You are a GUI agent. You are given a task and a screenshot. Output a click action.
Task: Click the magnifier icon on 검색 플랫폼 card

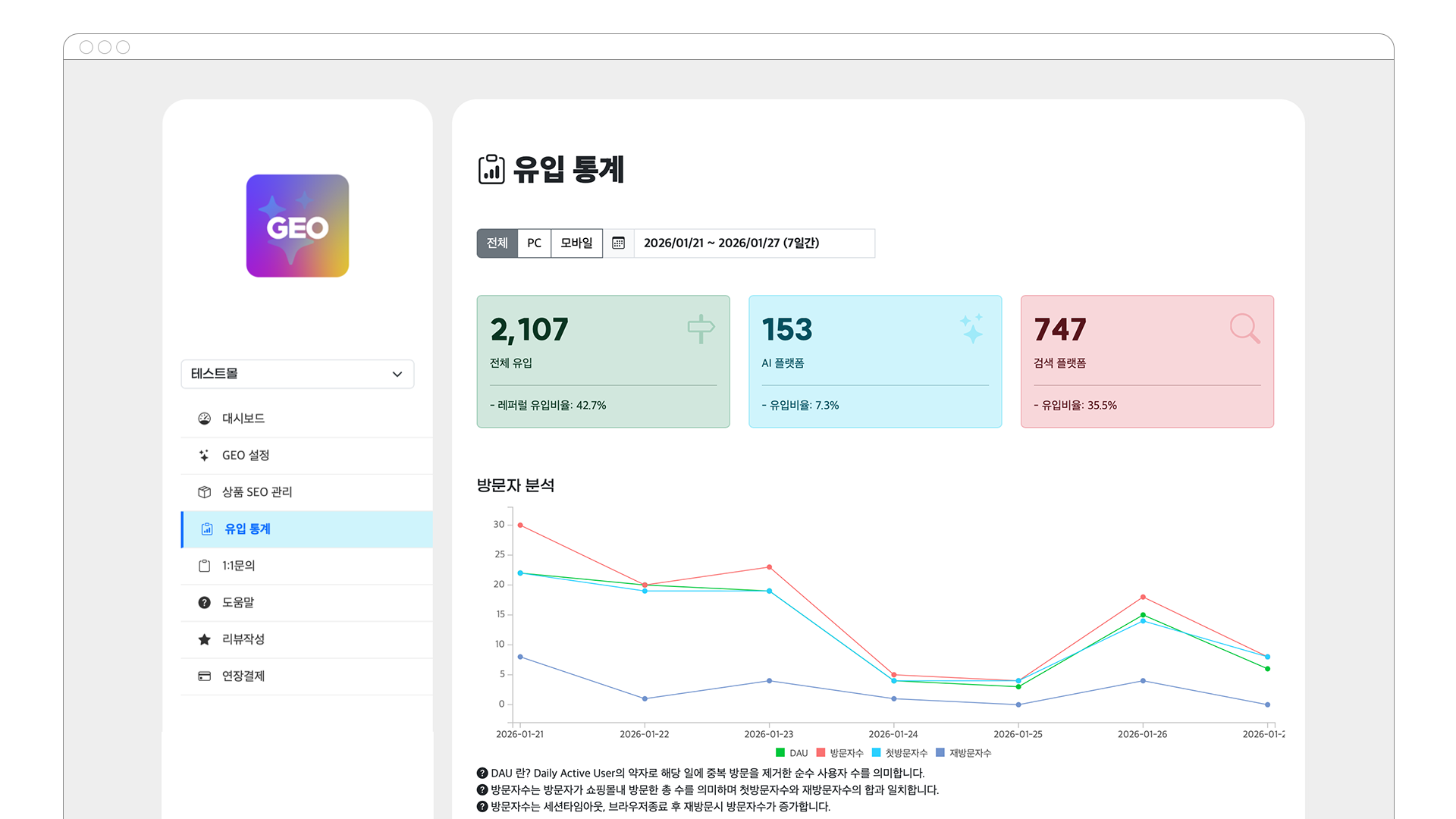[x=1244, y=328]
